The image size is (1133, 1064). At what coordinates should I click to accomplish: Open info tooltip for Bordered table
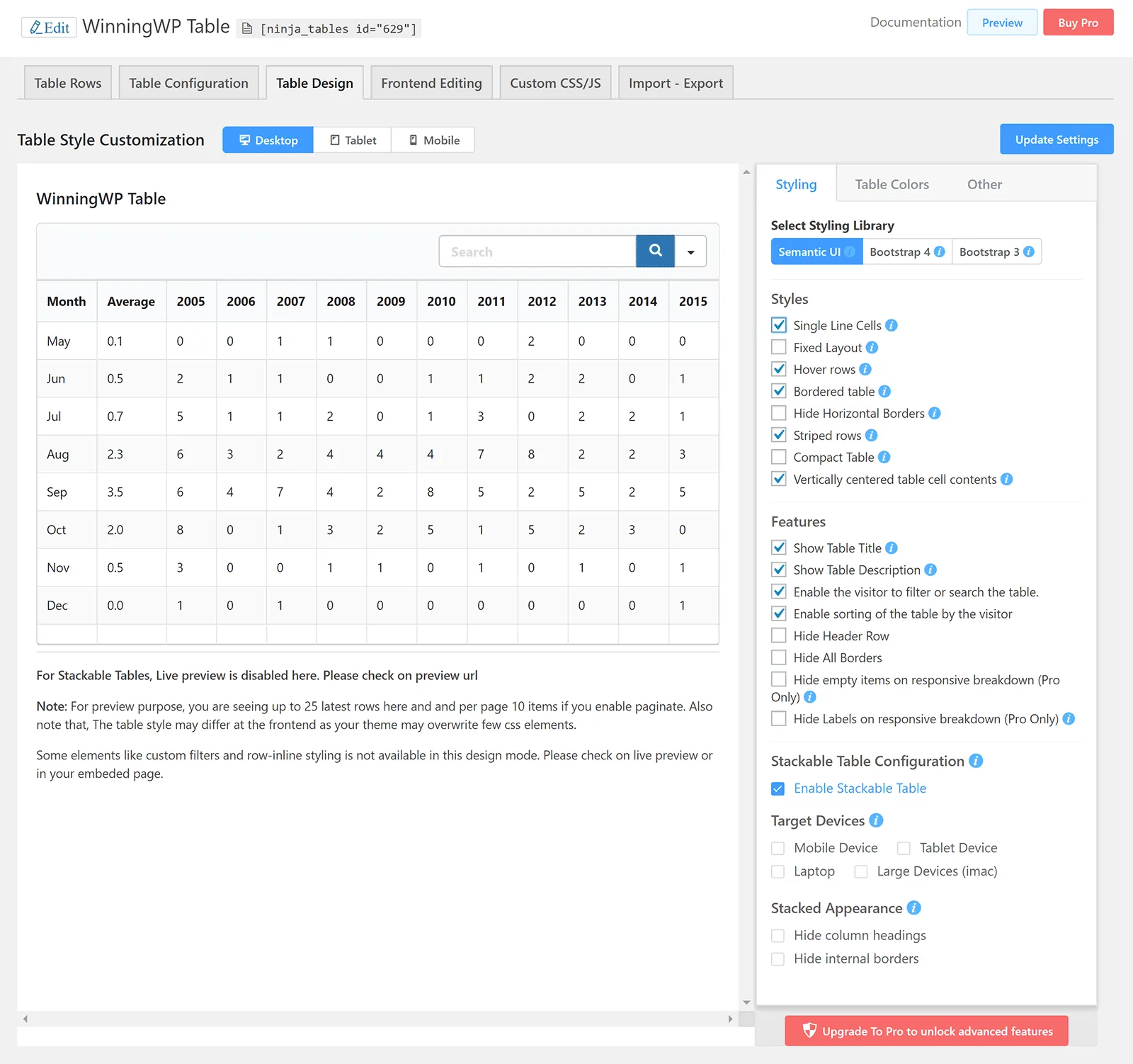884,391
